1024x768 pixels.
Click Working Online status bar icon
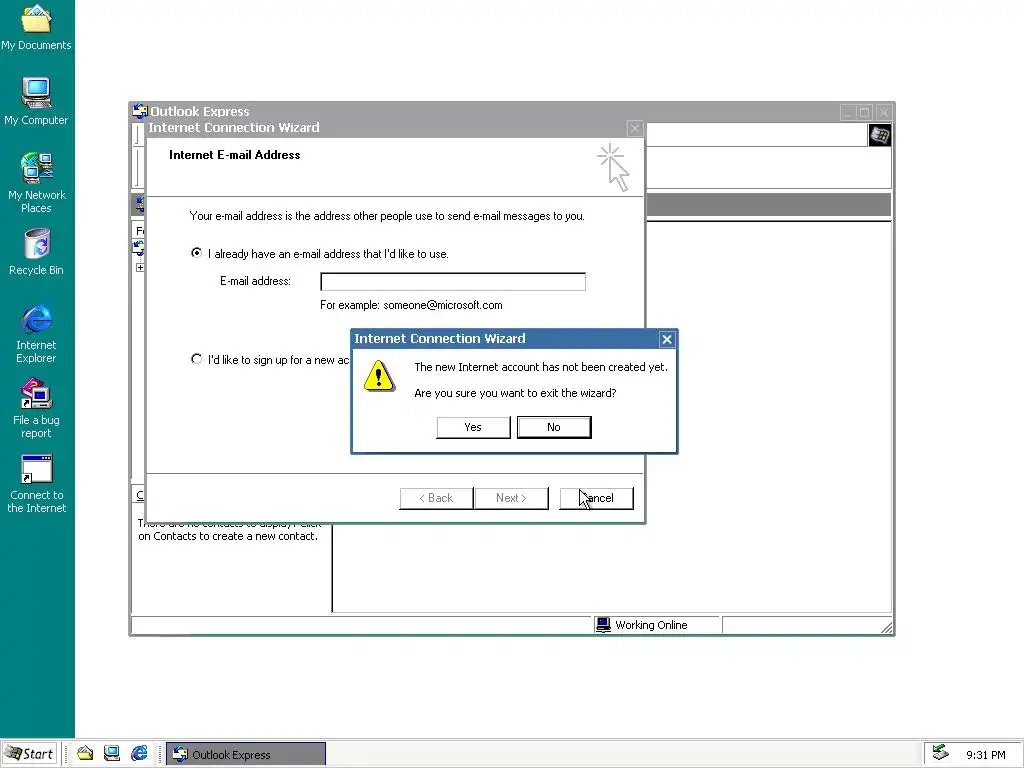pyautogui.click(x=603, y=625)
